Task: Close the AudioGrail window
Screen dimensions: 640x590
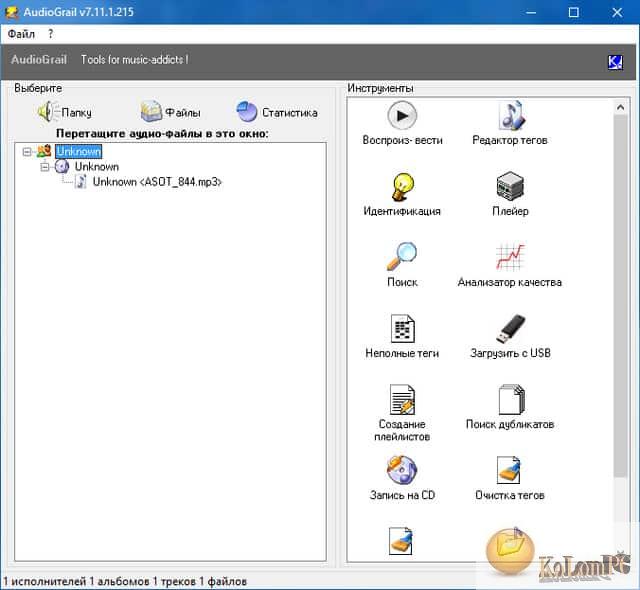Action: (617, 13)
